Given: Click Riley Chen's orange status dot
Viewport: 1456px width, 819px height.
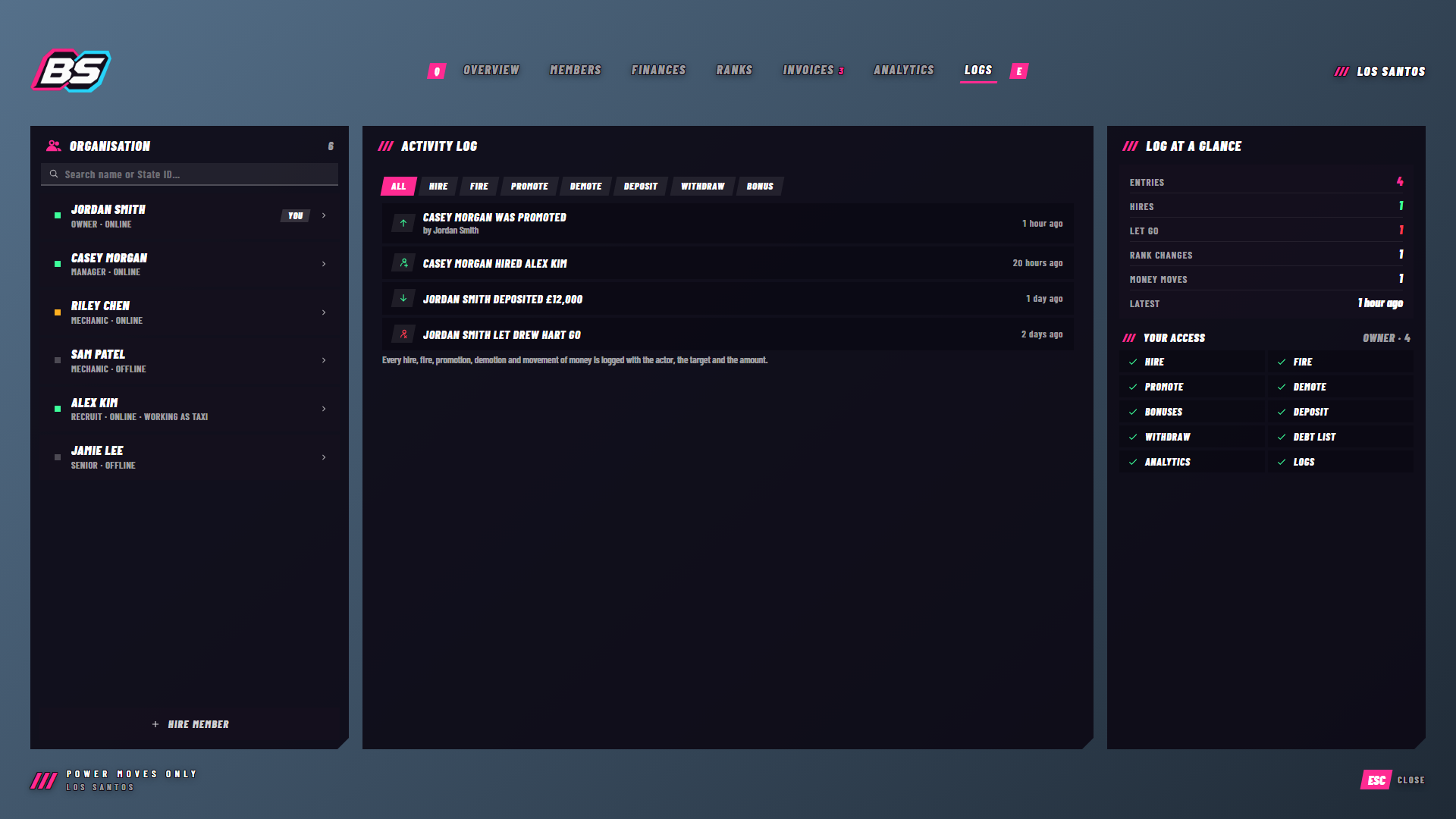Looking at the screenshot, I should coord(58,312).
